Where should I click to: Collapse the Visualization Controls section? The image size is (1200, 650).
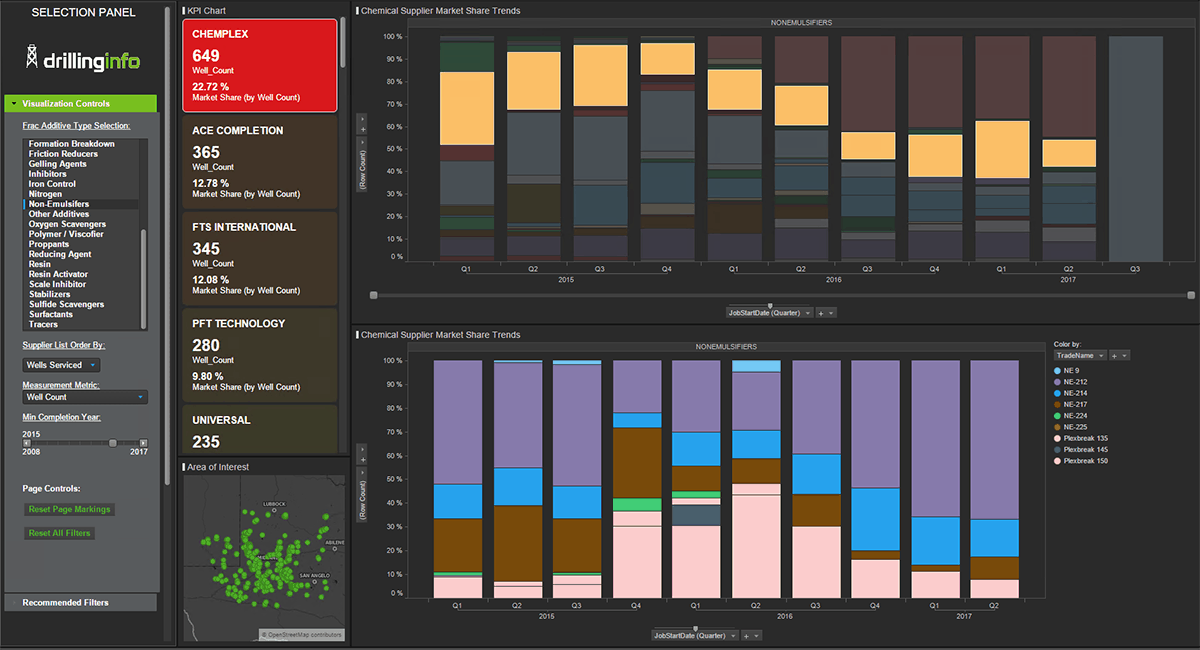13,104
